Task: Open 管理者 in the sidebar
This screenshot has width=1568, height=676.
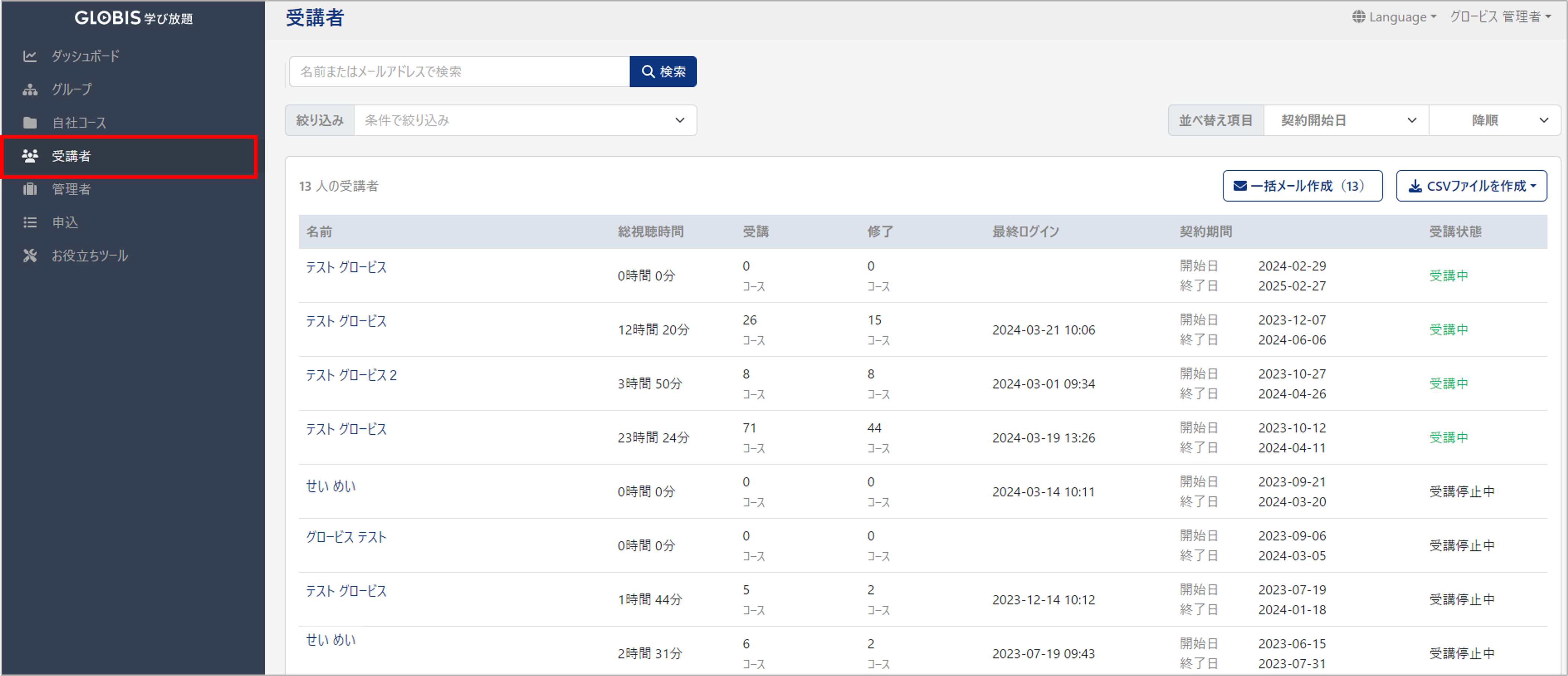Action: (x=71, y=189)
